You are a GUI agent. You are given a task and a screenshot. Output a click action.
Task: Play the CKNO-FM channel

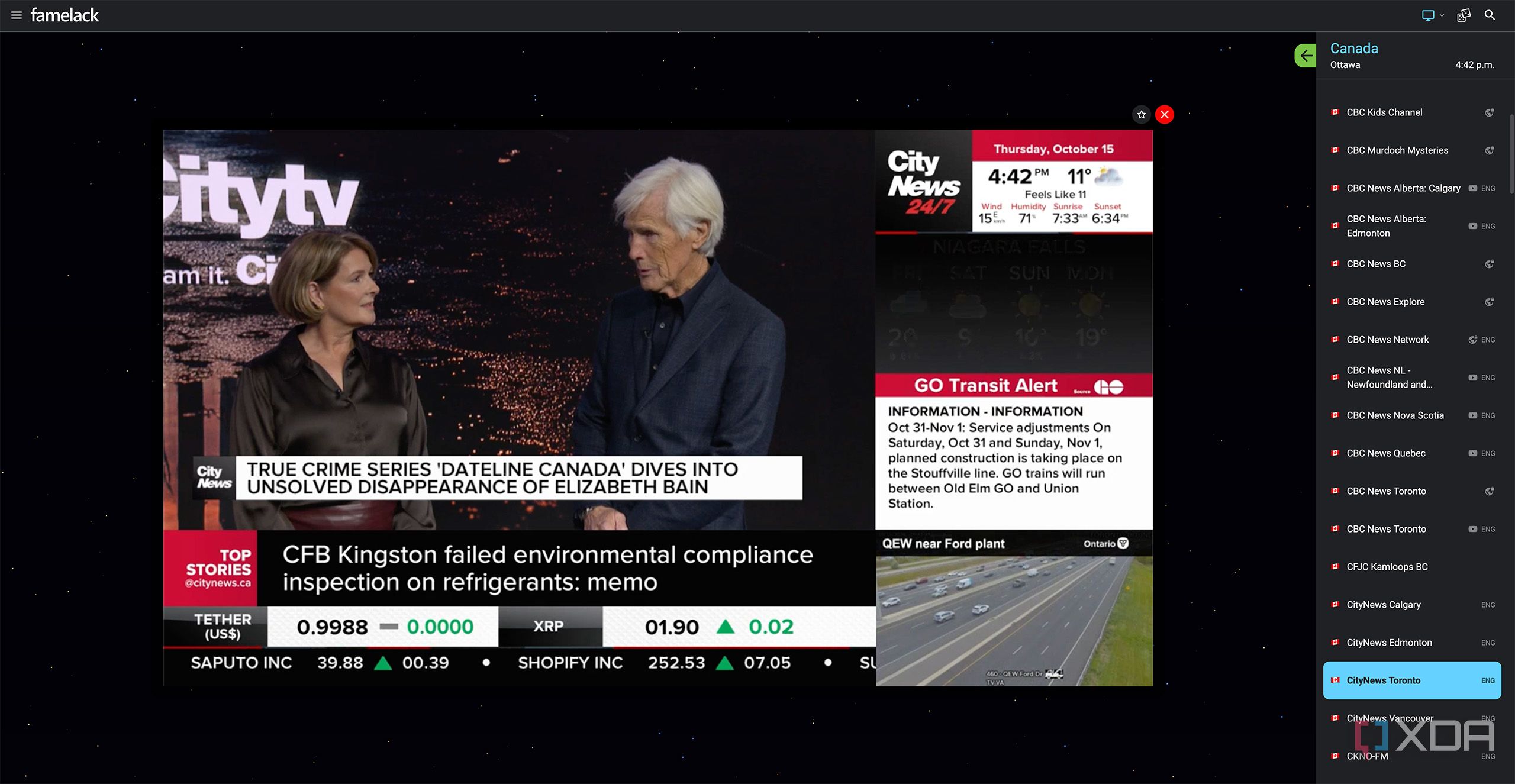point(1412,756)
